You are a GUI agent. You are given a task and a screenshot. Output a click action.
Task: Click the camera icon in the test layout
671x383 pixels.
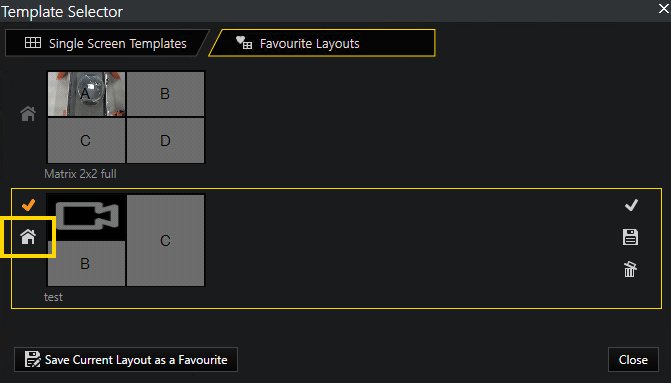87,216
